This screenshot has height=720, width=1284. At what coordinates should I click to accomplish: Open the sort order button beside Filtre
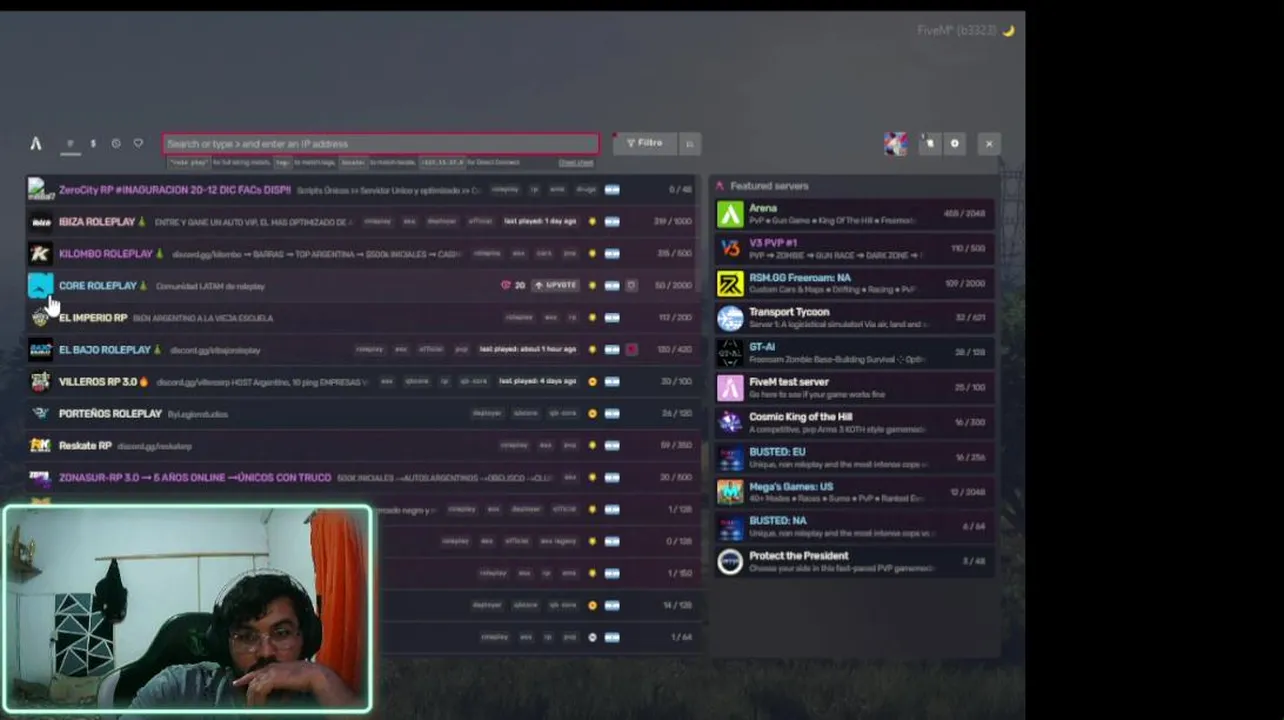click(689, 144)
